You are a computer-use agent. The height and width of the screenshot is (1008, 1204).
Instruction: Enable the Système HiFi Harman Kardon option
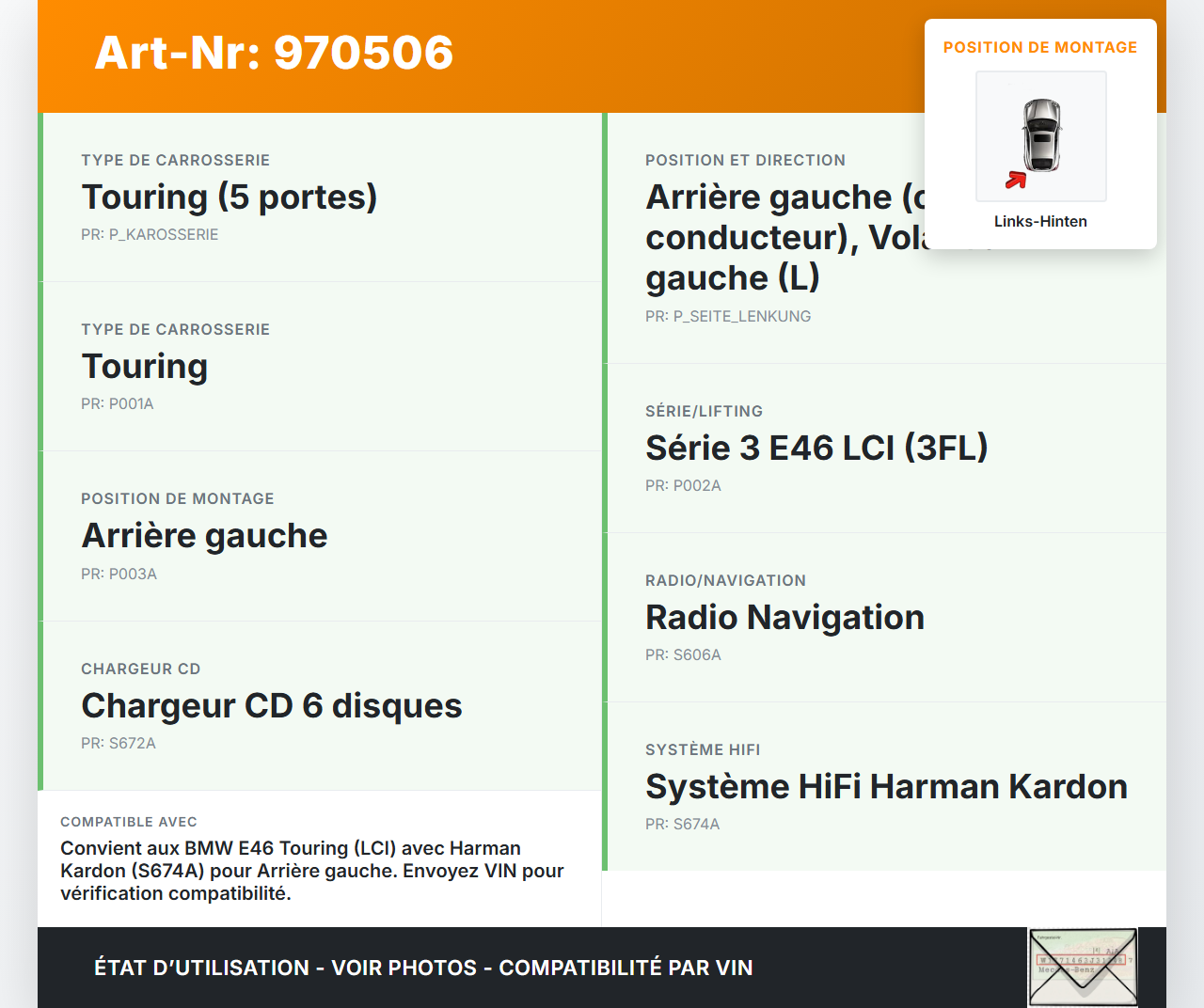click(x=886, y=786)
